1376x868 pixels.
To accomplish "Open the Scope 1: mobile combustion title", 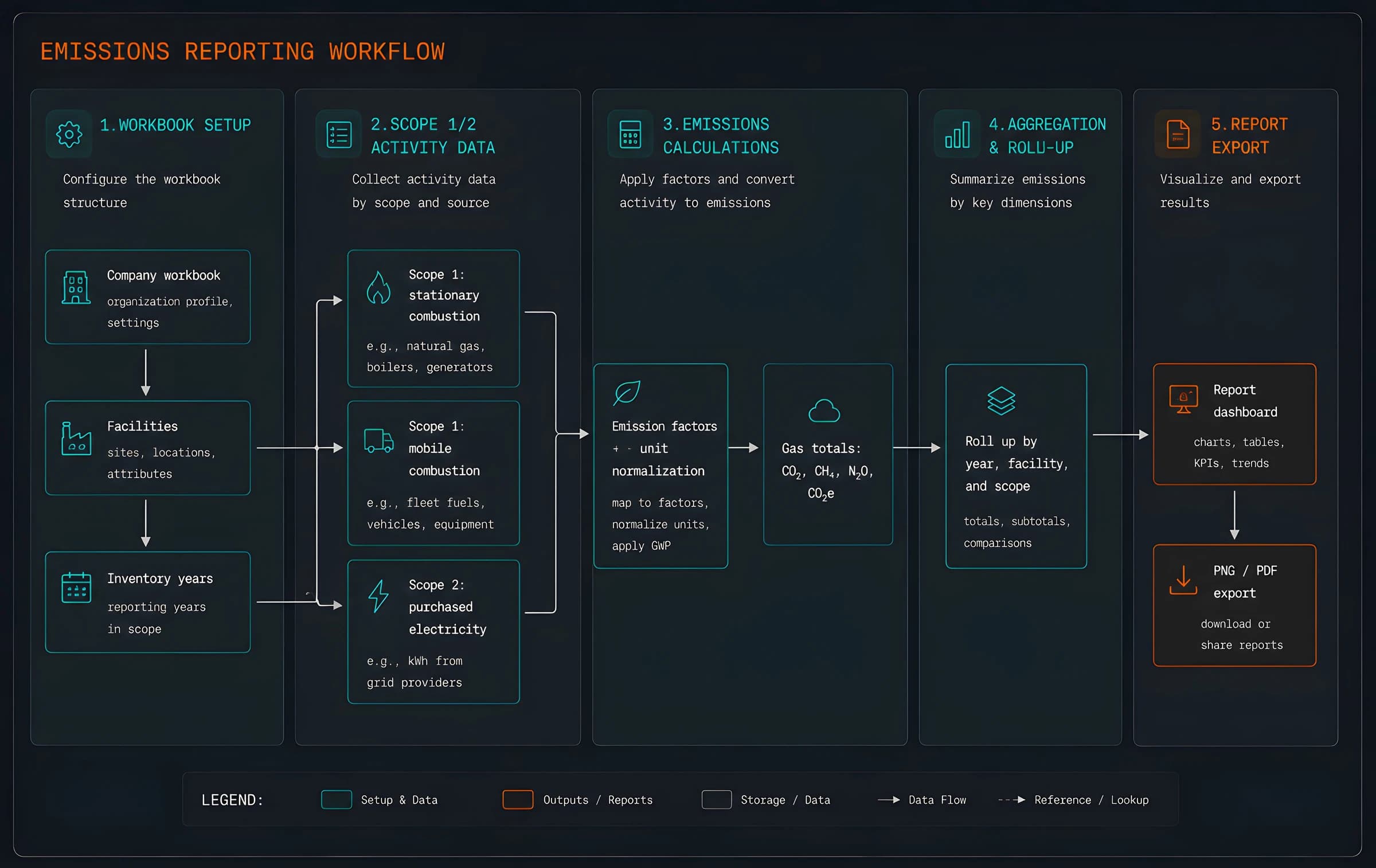I will click(x=444, y=448).
